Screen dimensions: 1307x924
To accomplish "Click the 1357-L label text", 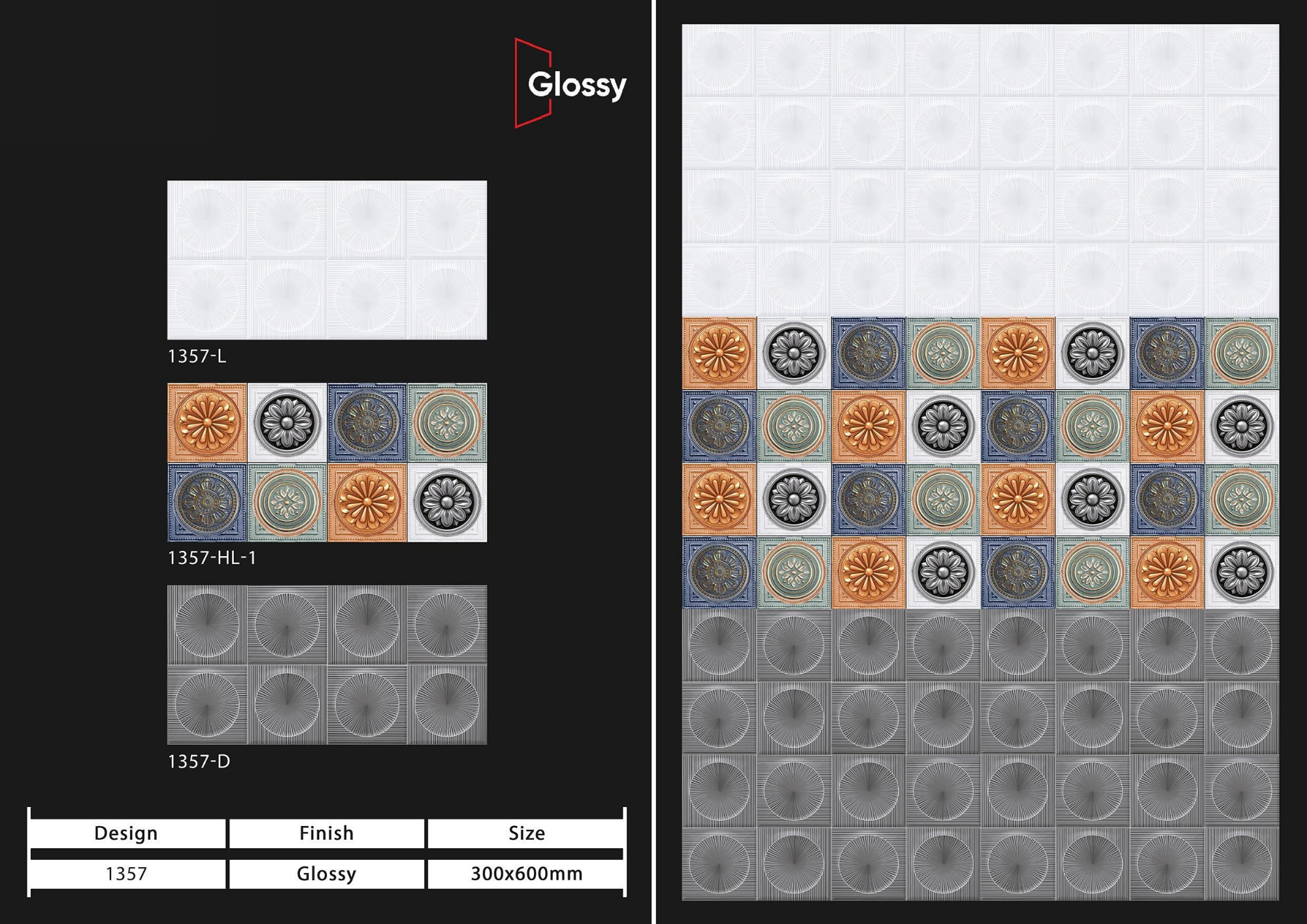I will [197, 356].
